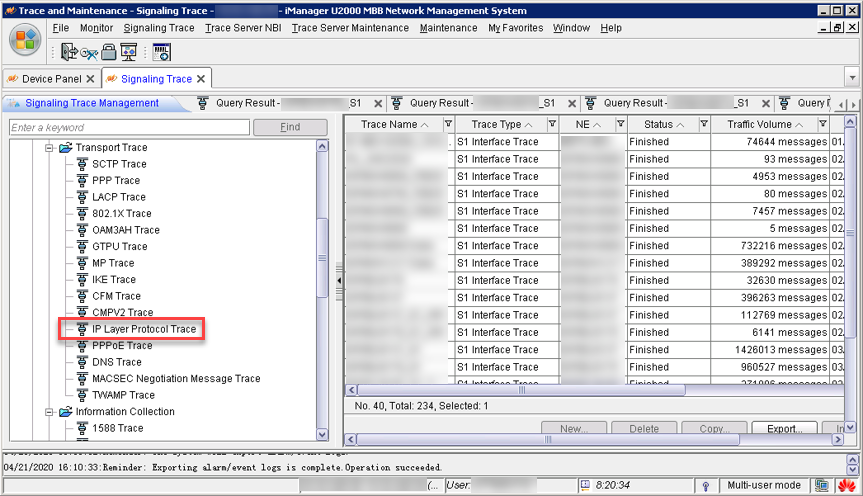The width and height of the screenshot is (863, 496).
Task: Open the filter on Status column
Action: [702, 124]
